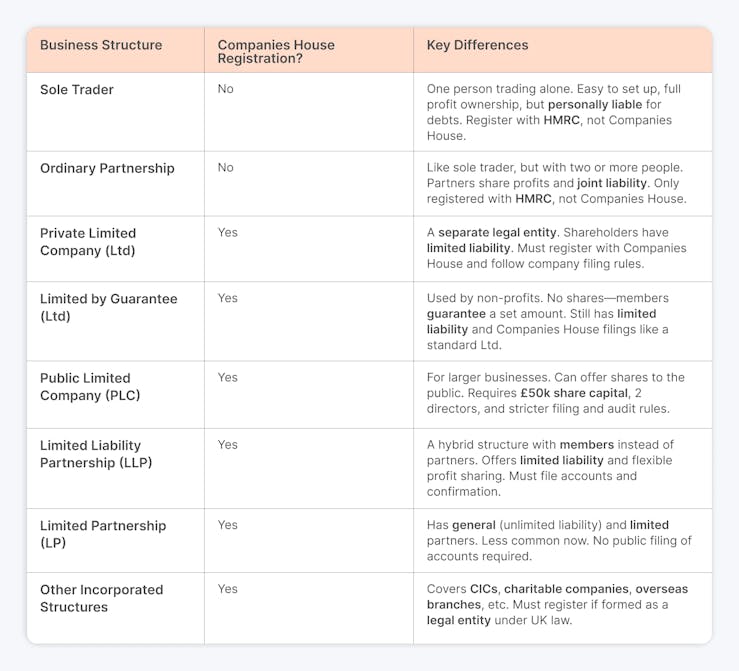Click the No value for Sole Trader
This screenshot has width=739, height=671.
coord(226,89)
